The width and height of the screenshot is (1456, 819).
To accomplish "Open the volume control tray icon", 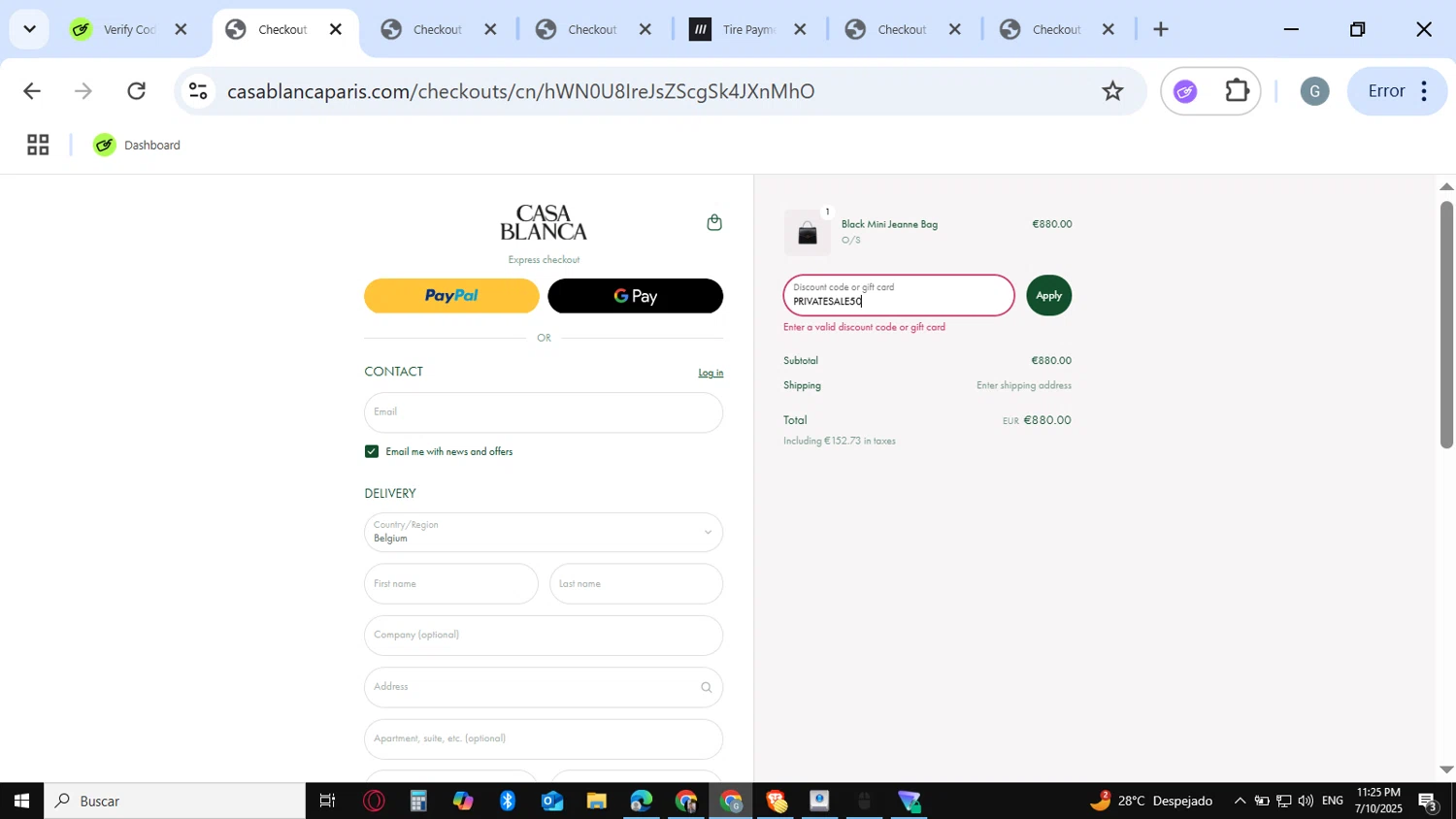I will [1306, 801].
